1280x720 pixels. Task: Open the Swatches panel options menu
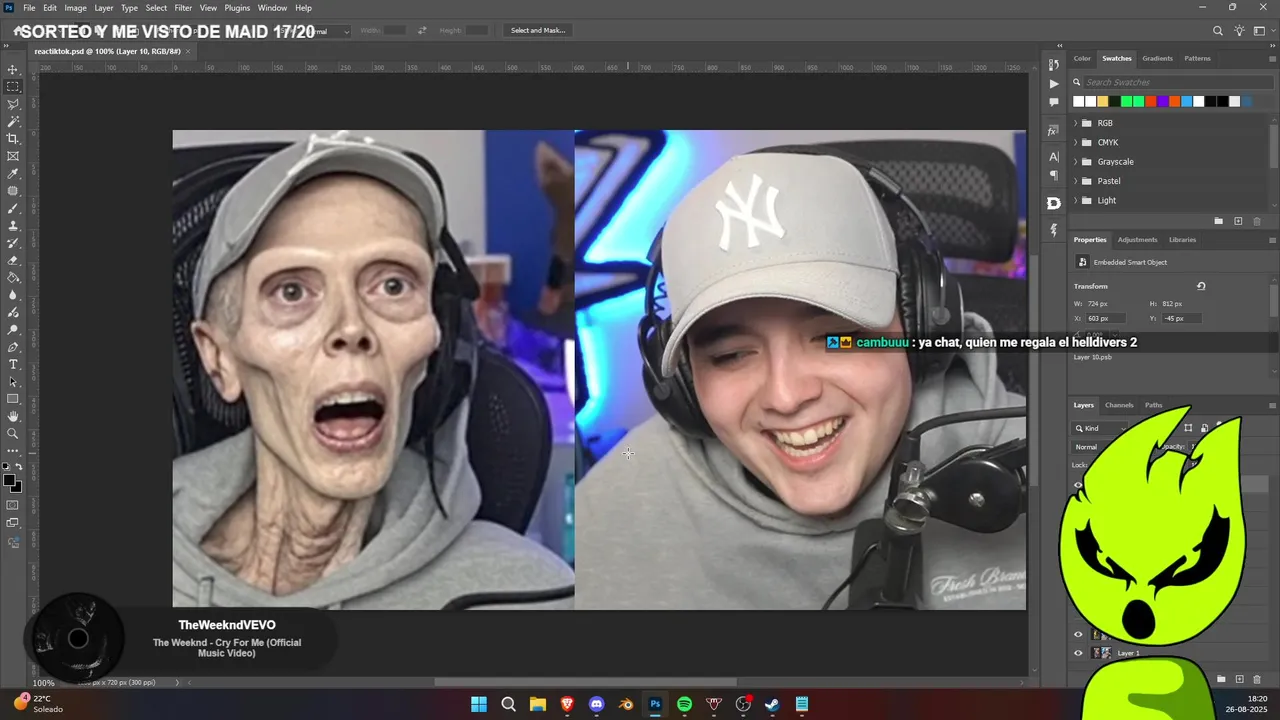(1272, 58)
